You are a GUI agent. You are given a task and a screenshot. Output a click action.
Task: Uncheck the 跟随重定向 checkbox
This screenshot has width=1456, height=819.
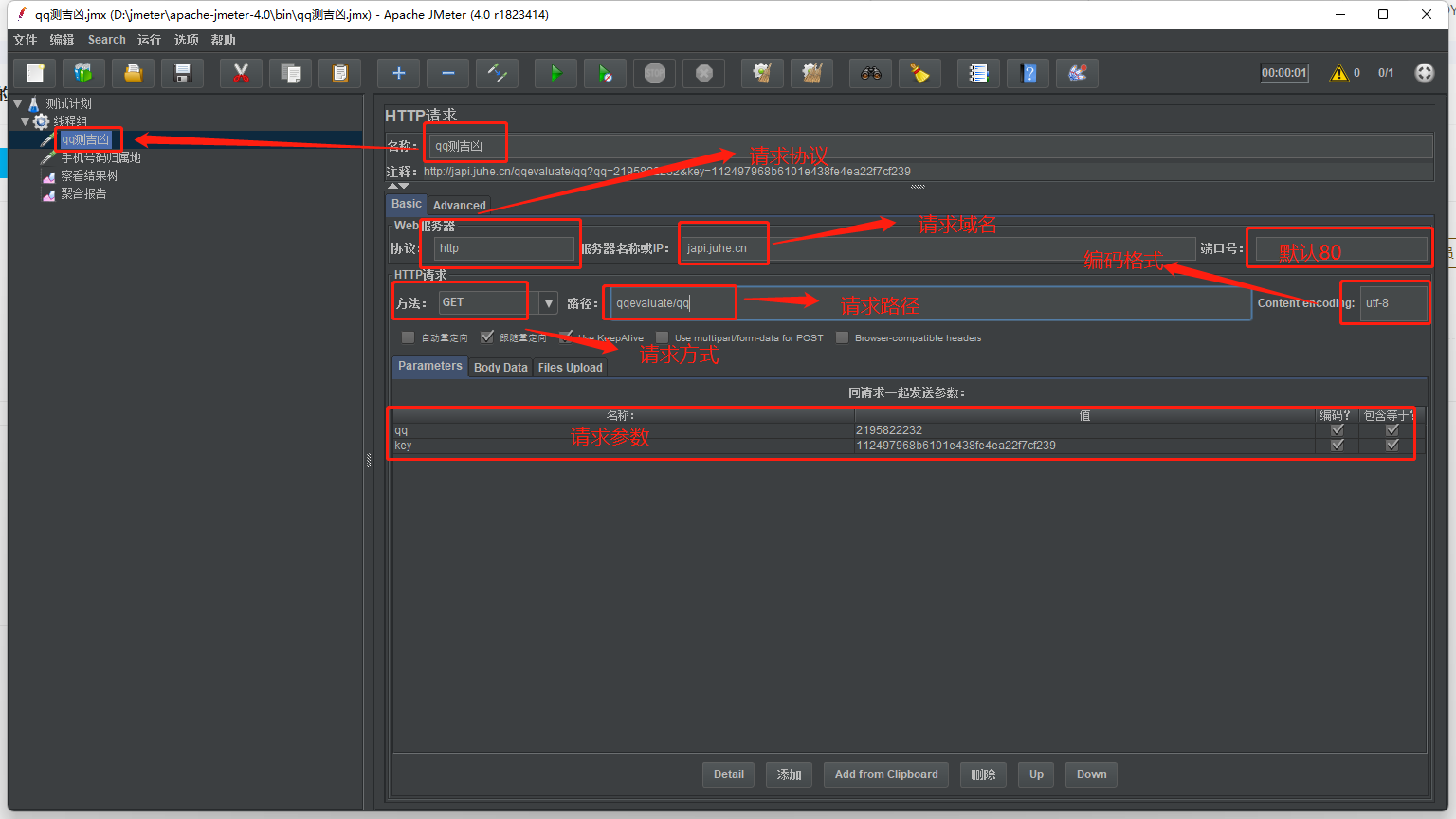coord(487,337)
